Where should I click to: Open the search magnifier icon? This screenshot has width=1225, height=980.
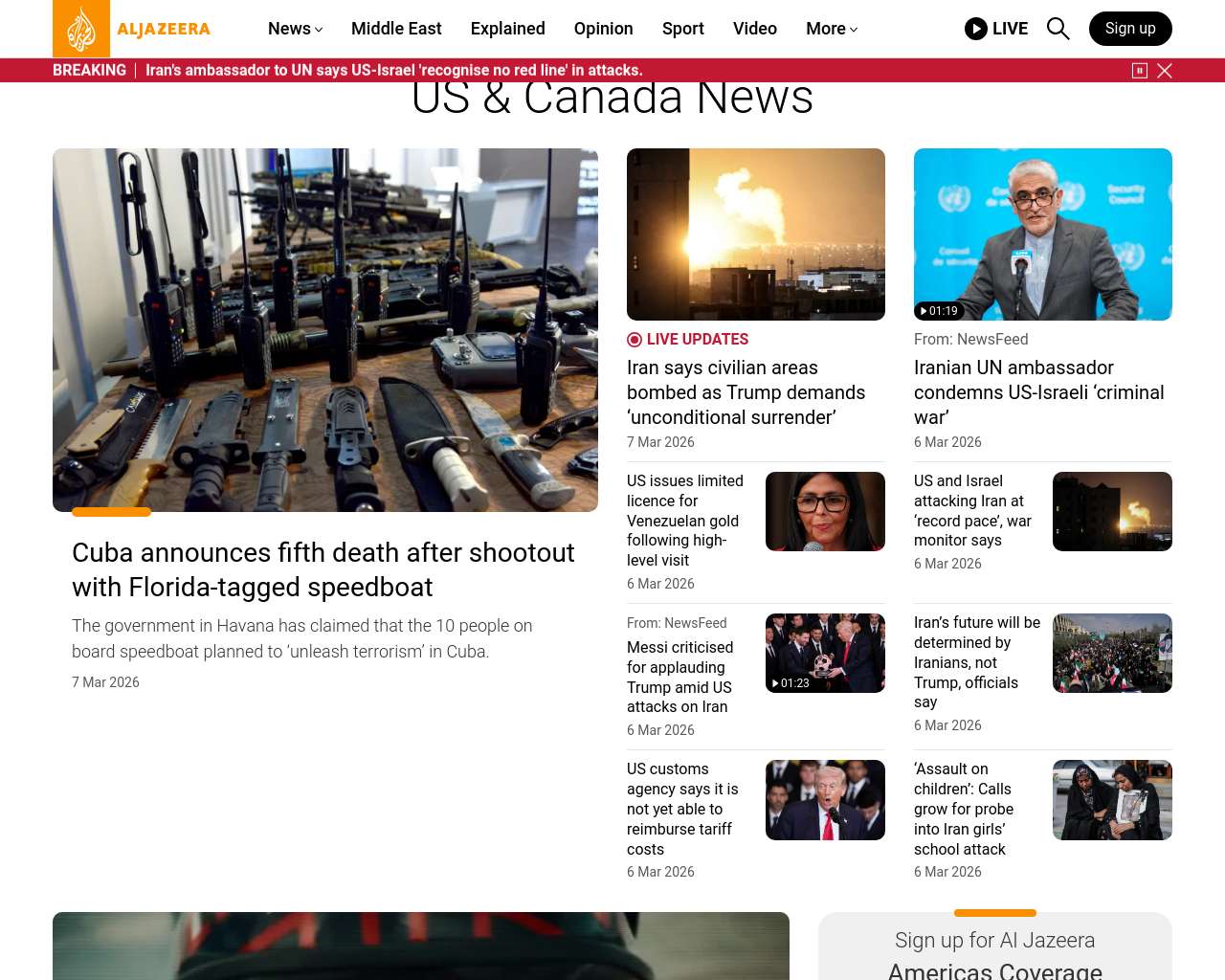click(1058, 29)
